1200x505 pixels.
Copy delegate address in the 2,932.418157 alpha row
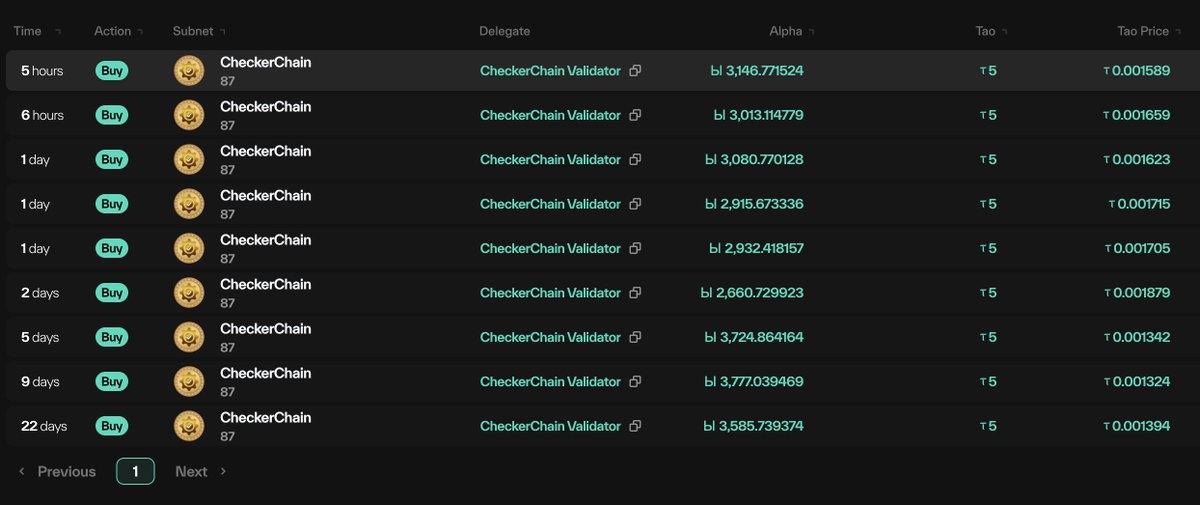point(635,248)
